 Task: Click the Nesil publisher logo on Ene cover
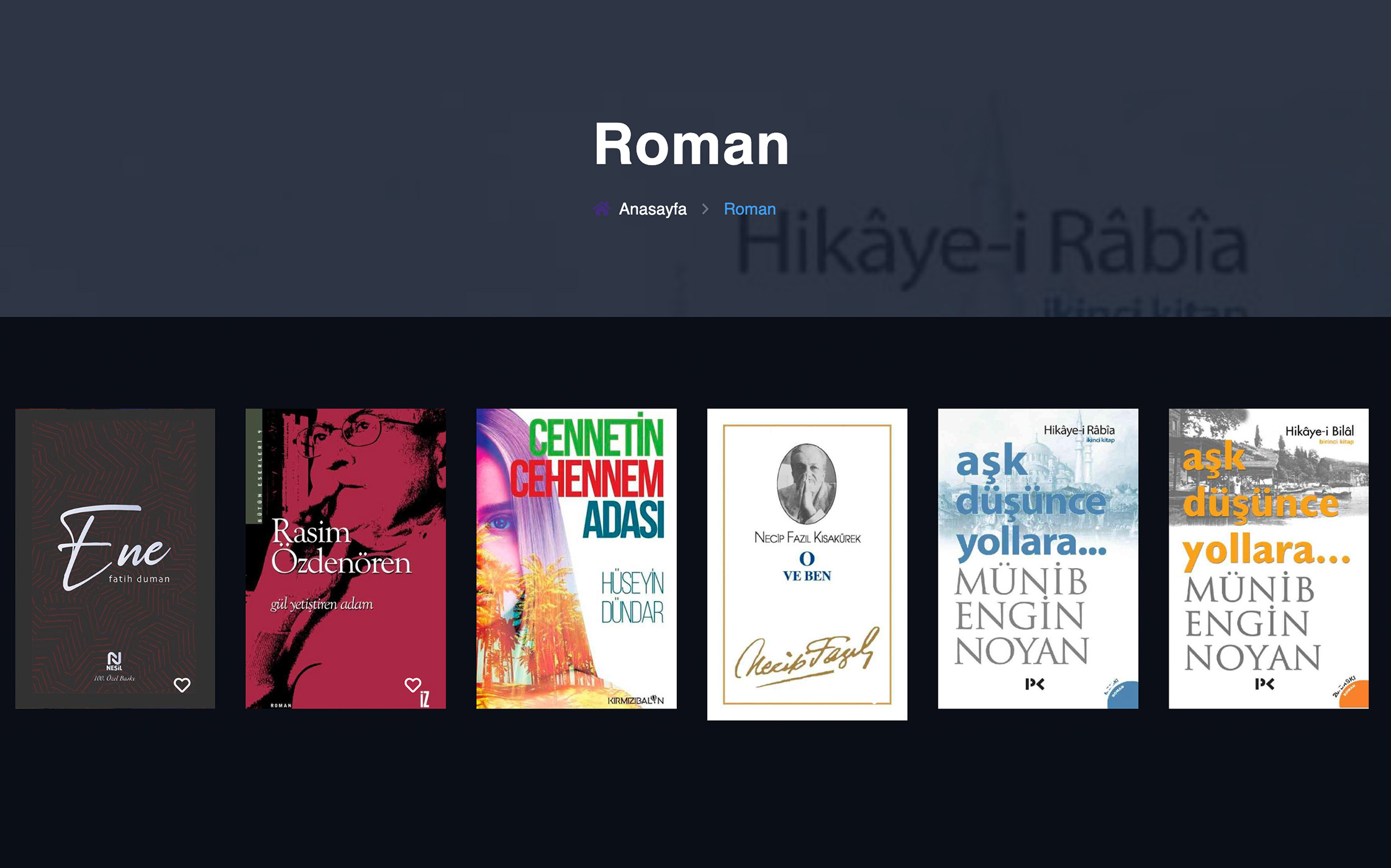tap(114, 661)
